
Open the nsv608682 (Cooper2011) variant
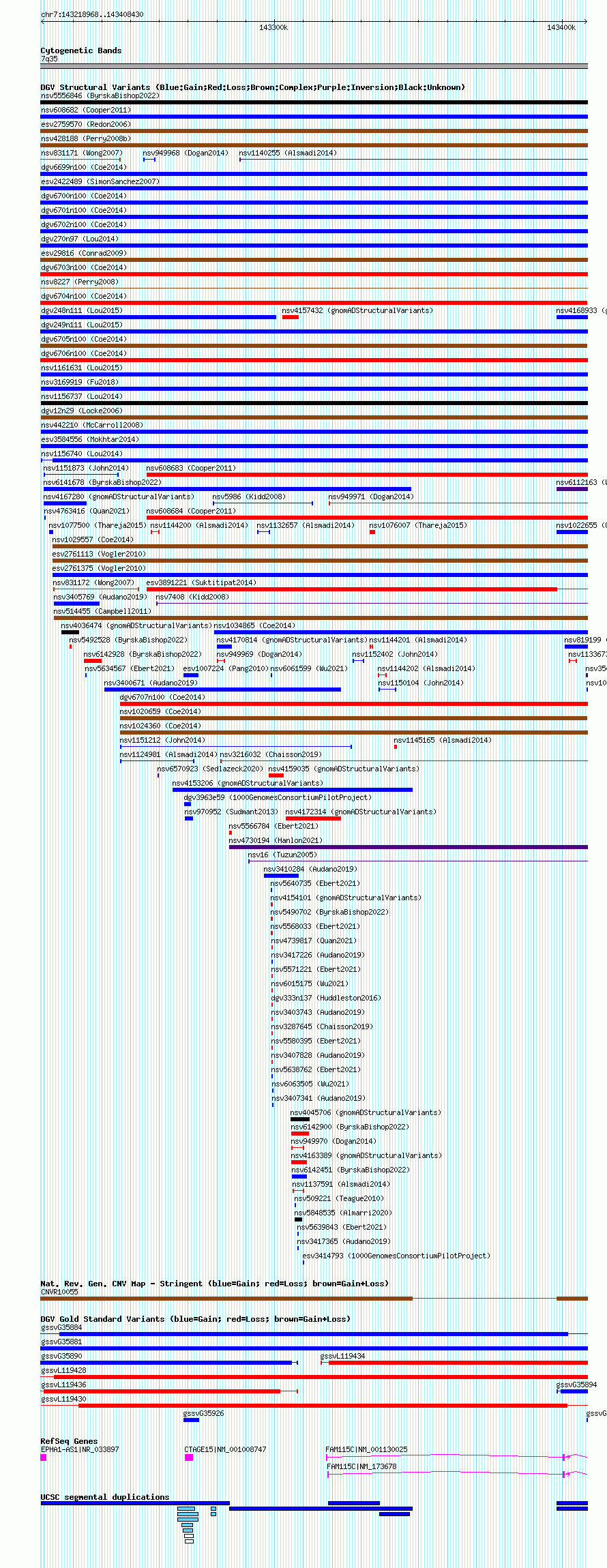(85, 110)
